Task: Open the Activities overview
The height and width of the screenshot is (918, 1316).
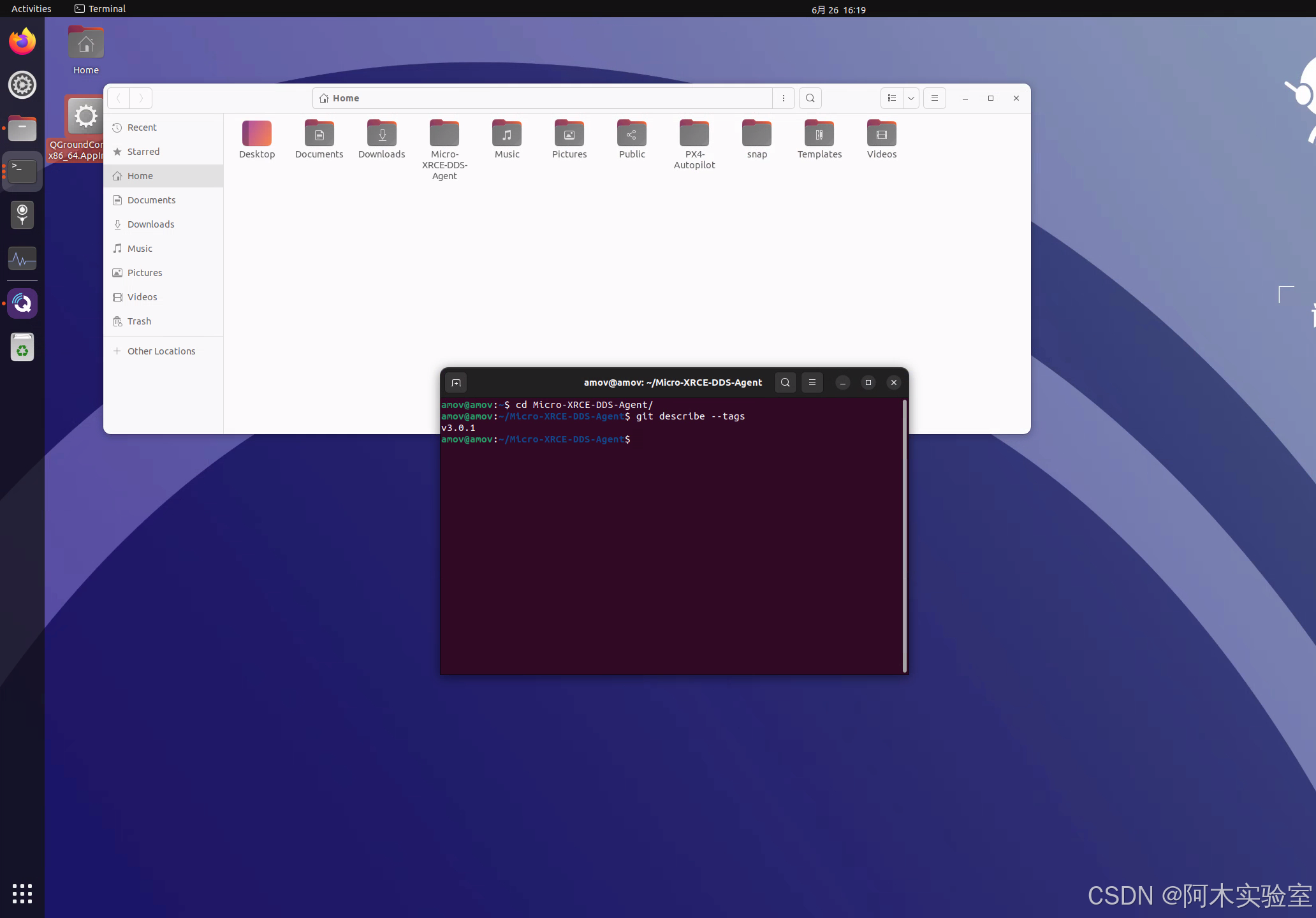Action: point(31,9)
